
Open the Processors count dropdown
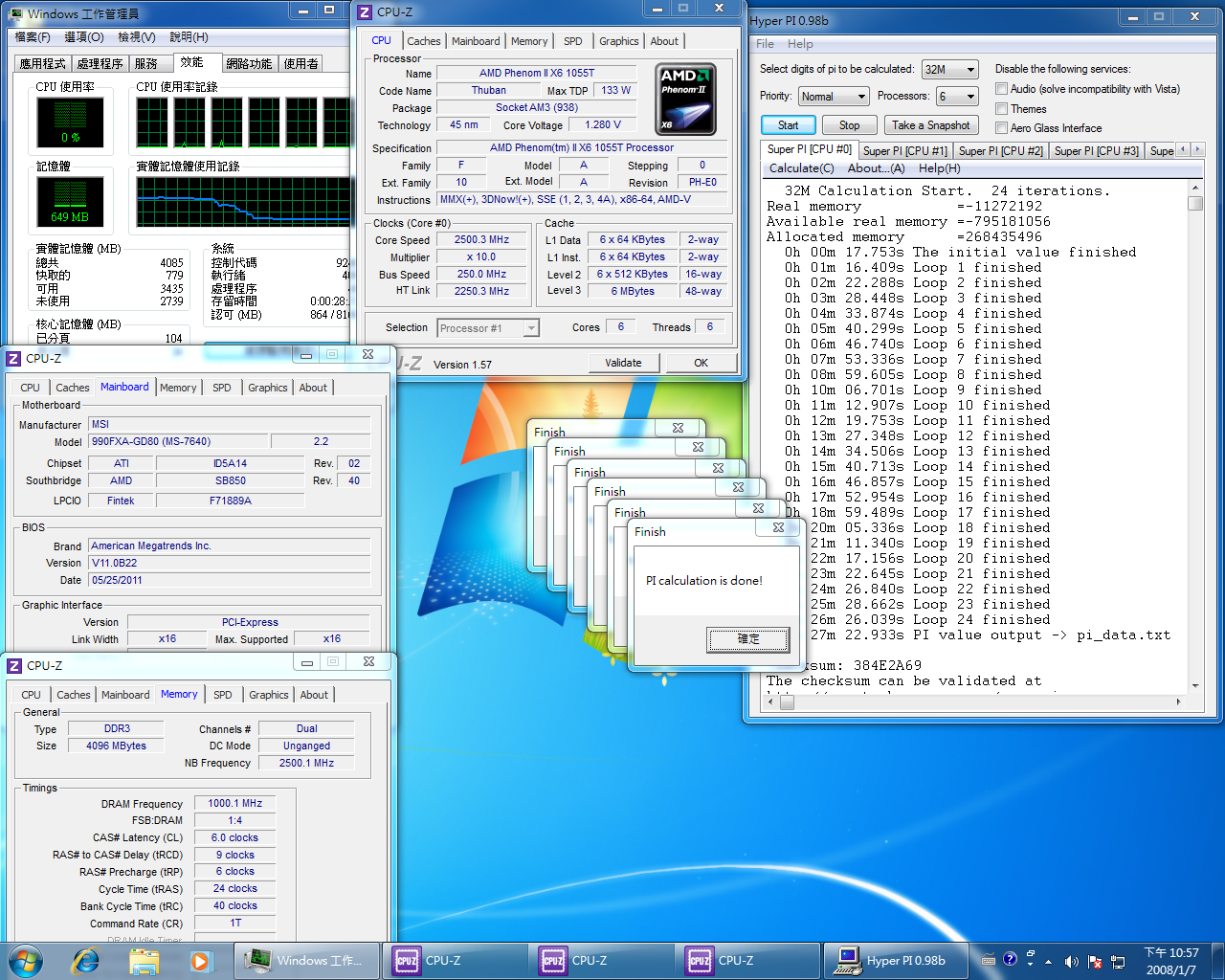click(957, 96)
